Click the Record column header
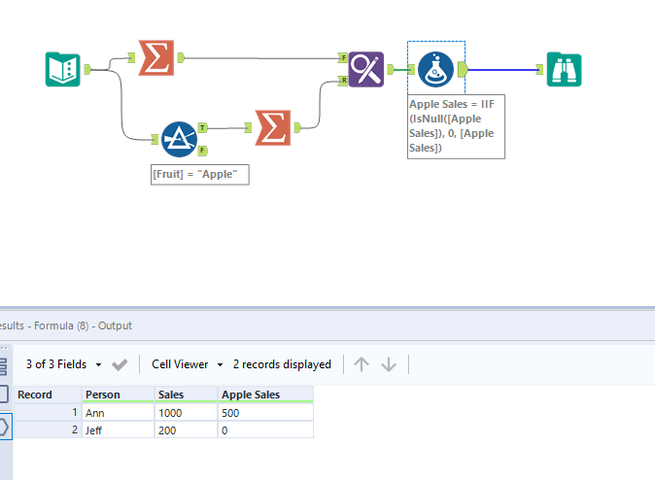This screenshot has height=480, width=655. coord(48,394)
